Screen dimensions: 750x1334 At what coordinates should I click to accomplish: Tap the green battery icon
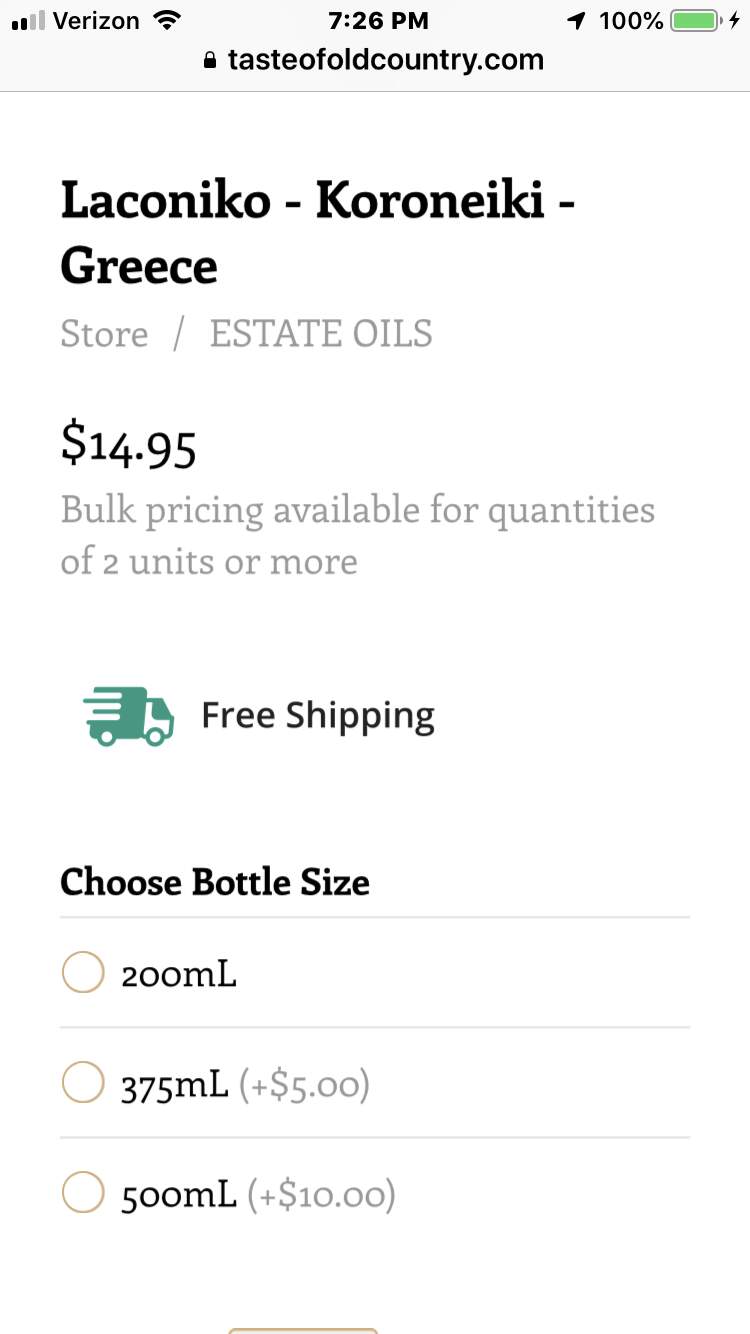point(694,20)
